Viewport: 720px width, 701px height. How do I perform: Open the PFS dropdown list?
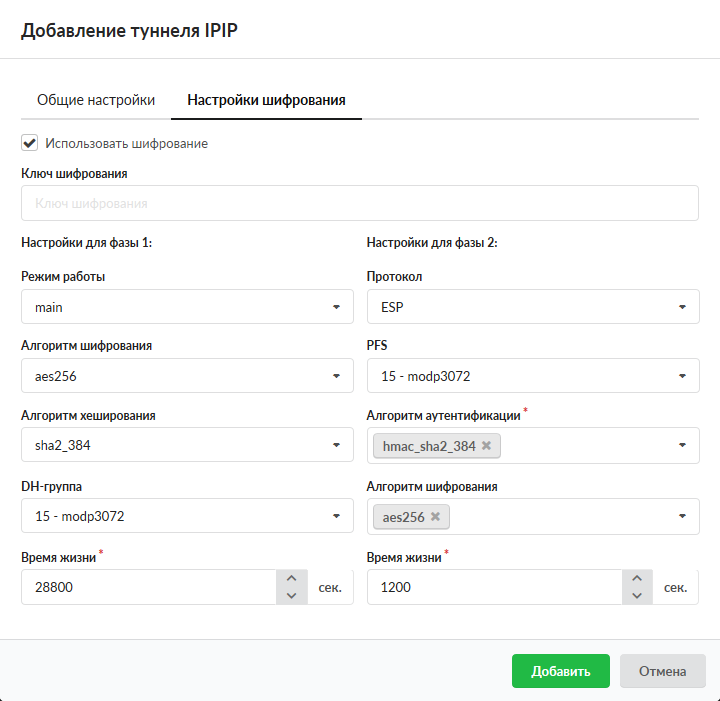[533, 377]
